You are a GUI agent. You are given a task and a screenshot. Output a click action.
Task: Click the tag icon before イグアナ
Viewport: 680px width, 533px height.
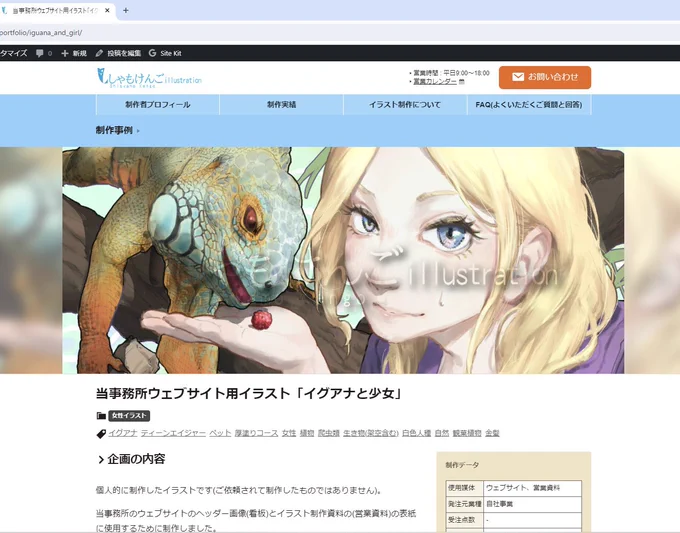101,433
